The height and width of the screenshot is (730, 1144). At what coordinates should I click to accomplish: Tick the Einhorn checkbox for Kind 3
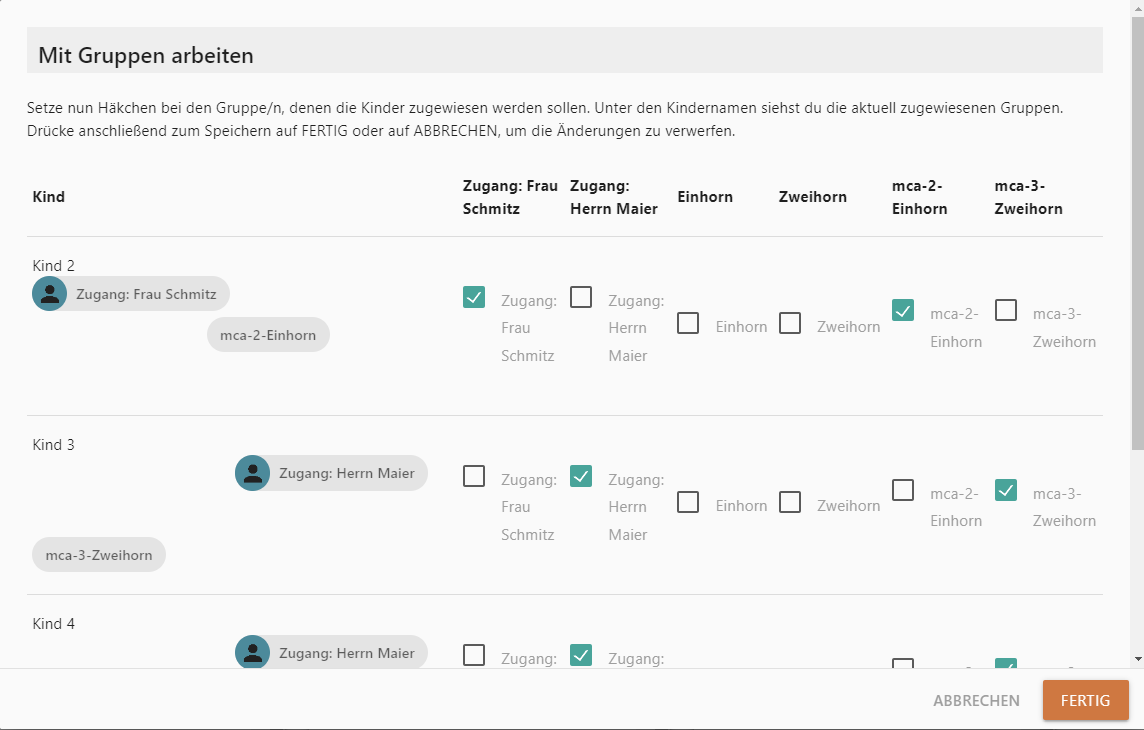tap(688, 502)
